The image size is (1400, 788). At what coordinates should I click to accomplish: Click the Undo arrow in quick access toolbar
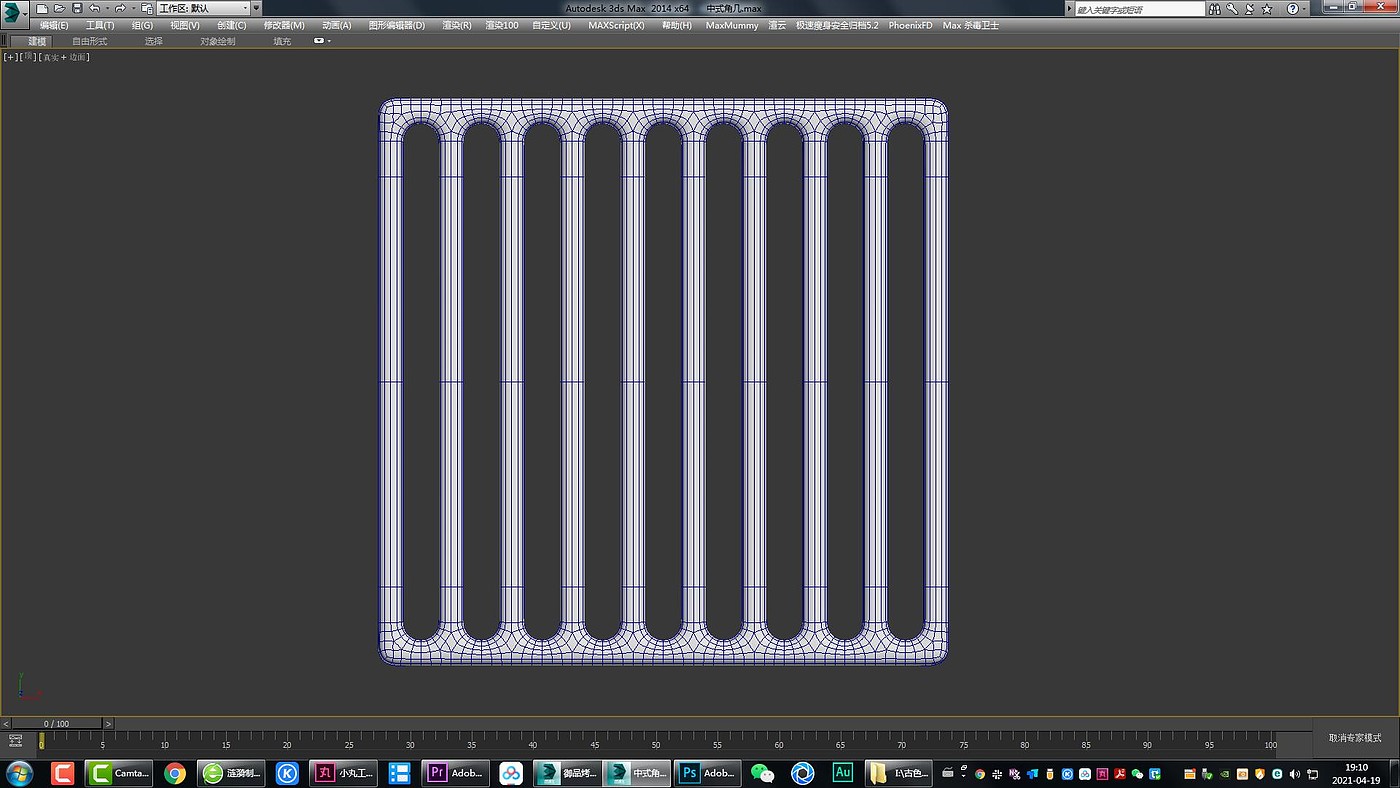94,8
